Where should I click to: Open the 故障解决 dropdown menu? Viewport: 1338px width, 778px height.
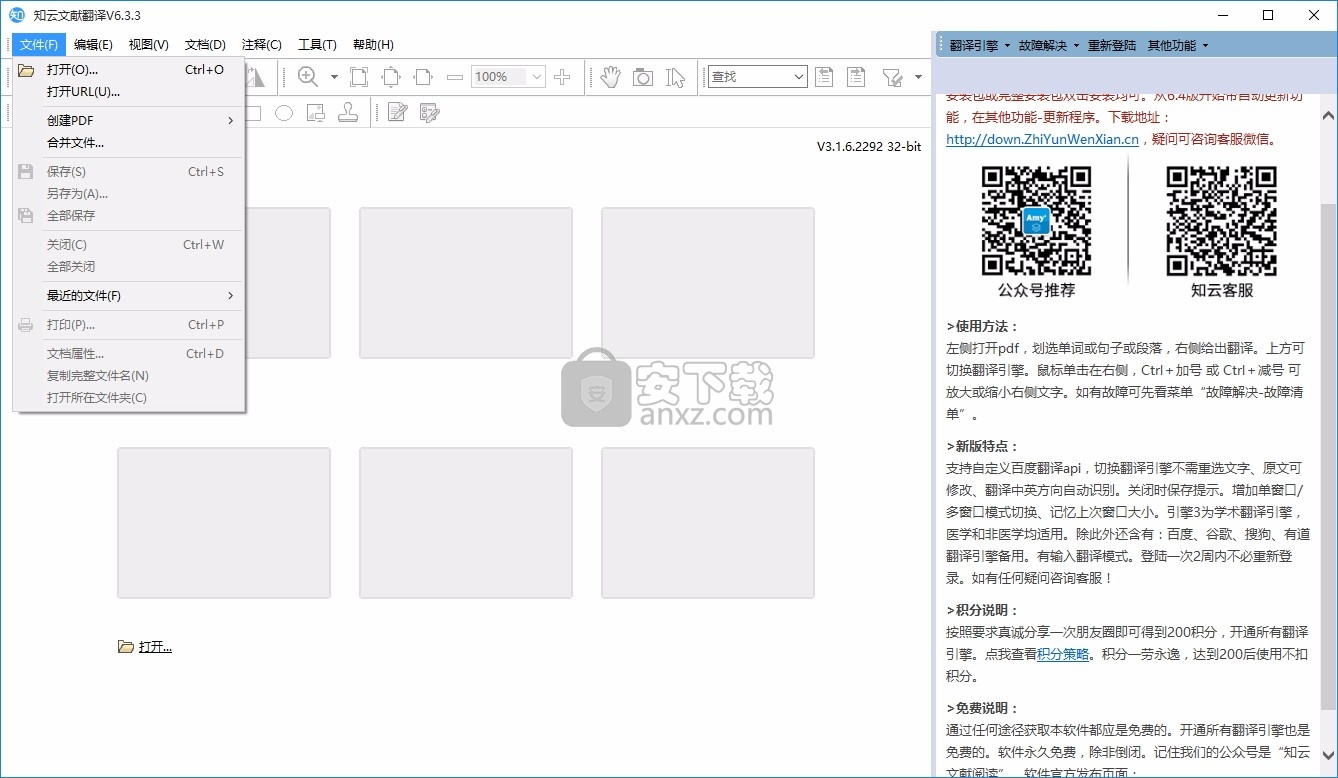pos(1049,45)
